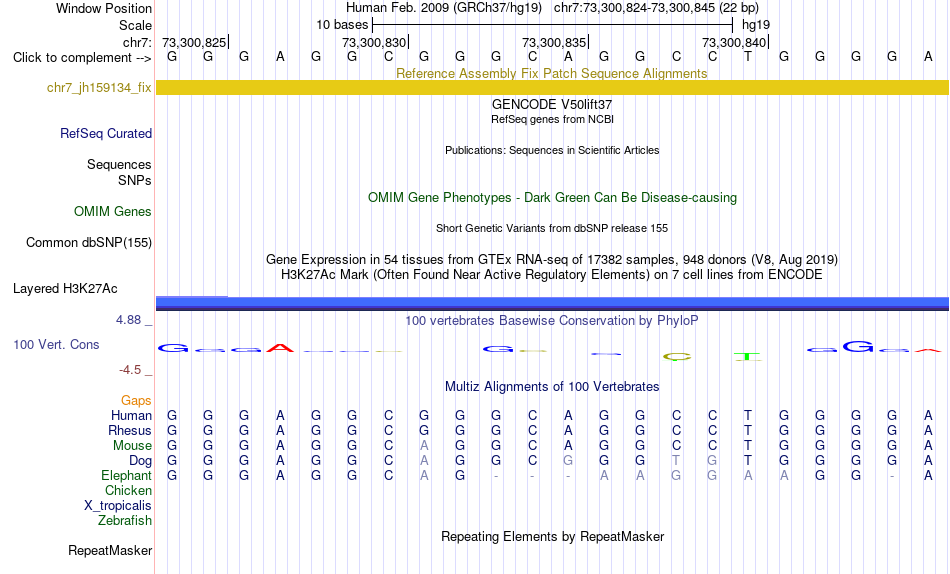Click the Gaps row label

coord(136,401)
